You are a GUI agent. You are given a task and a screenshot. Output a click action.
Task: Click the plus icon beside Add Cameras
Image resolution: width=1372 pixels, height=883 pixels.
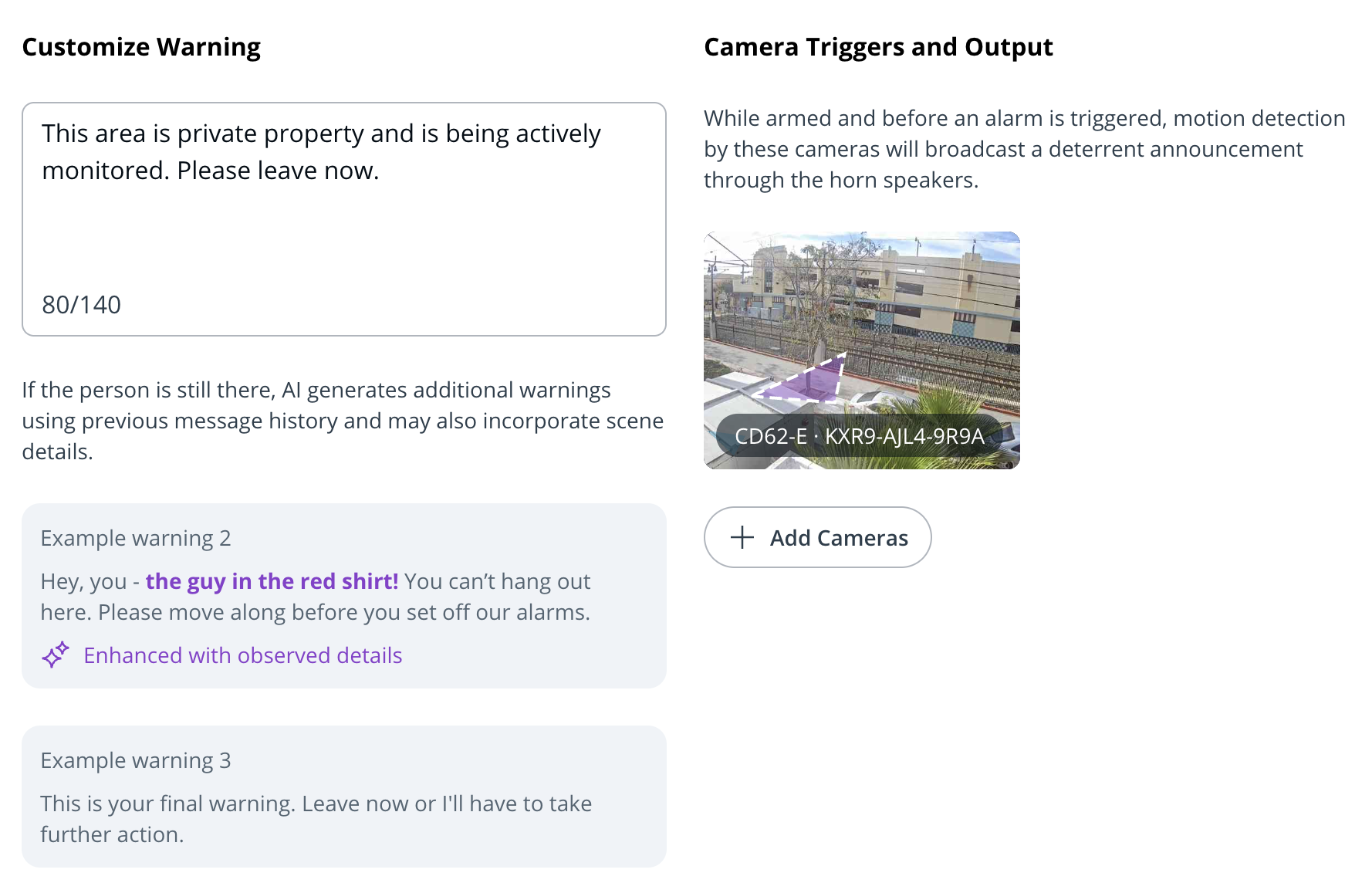pos(742,537)
